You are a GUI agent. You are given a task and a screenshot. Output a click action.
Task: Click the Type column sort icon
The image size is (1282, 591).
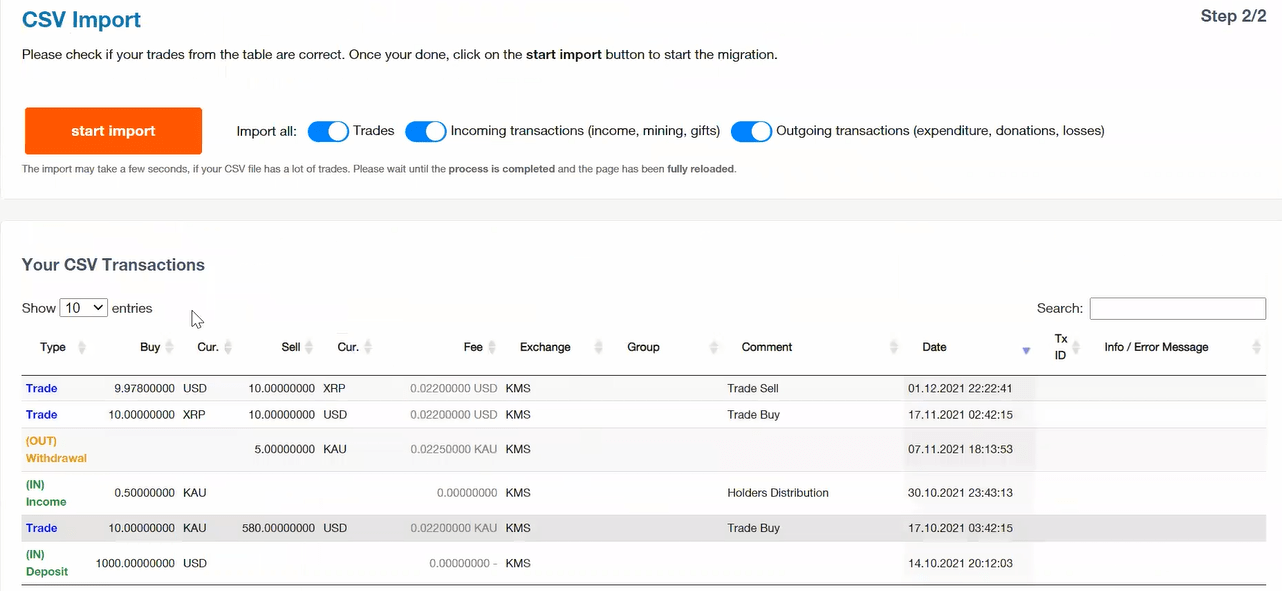pyautogui.click(x=82, y=348)
